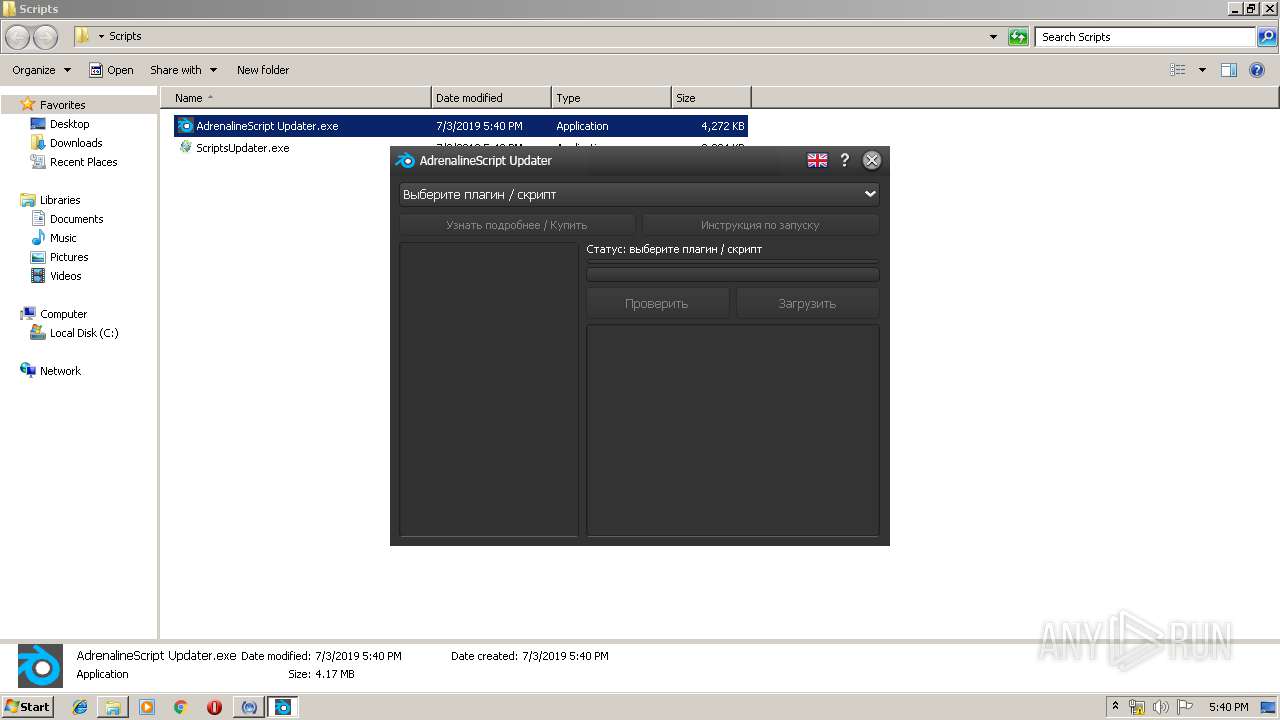Sort files by Size column
The height and width of the screenshot is (720, 1280).
pos(711,98)
